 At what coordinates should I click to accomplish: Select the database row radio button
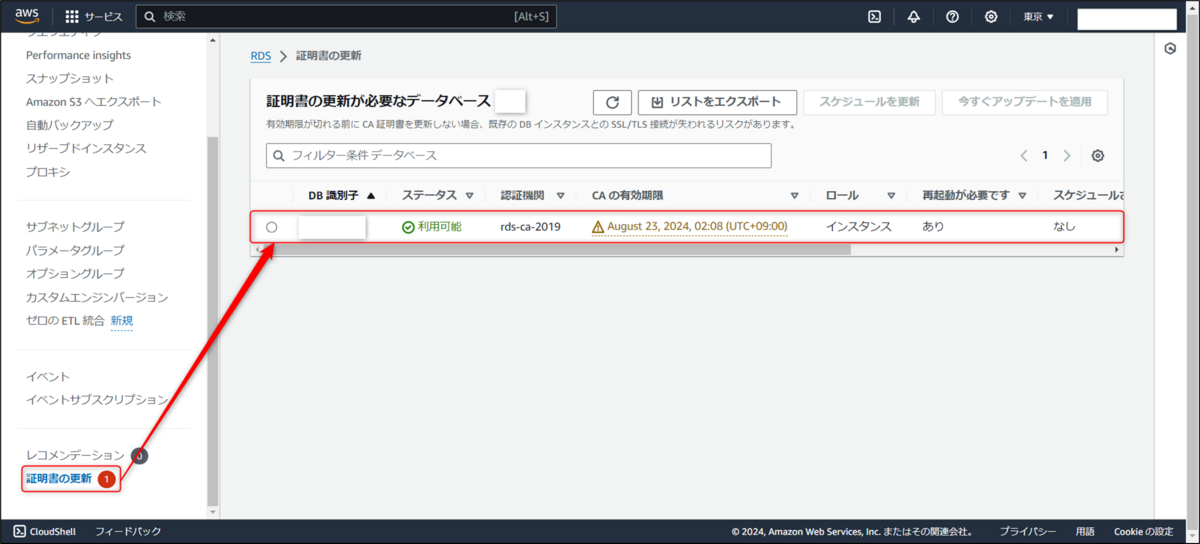[x=272, y=227]
